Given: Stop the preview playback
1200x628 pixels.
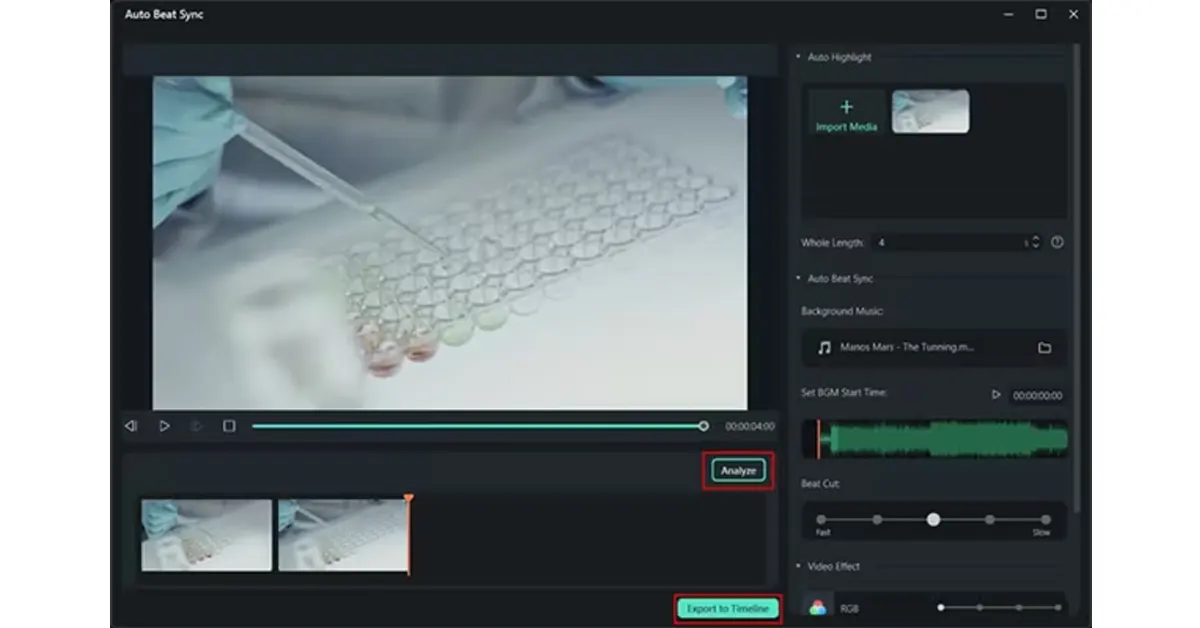Looking at the screenshot, I should coord(229,426).
